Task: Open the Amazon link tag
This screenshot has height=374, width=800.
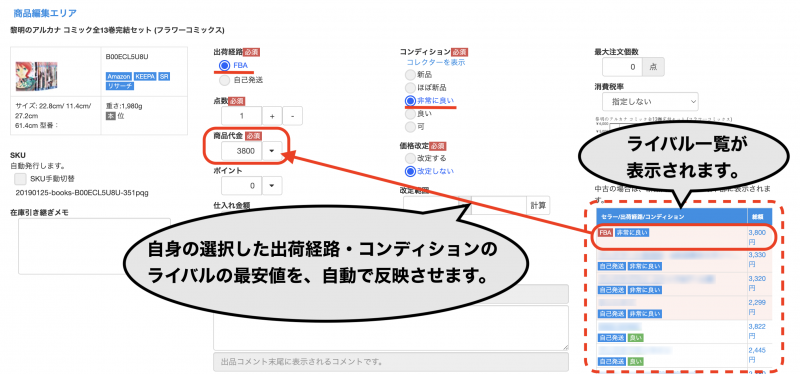Action: (x=119, y=77)
